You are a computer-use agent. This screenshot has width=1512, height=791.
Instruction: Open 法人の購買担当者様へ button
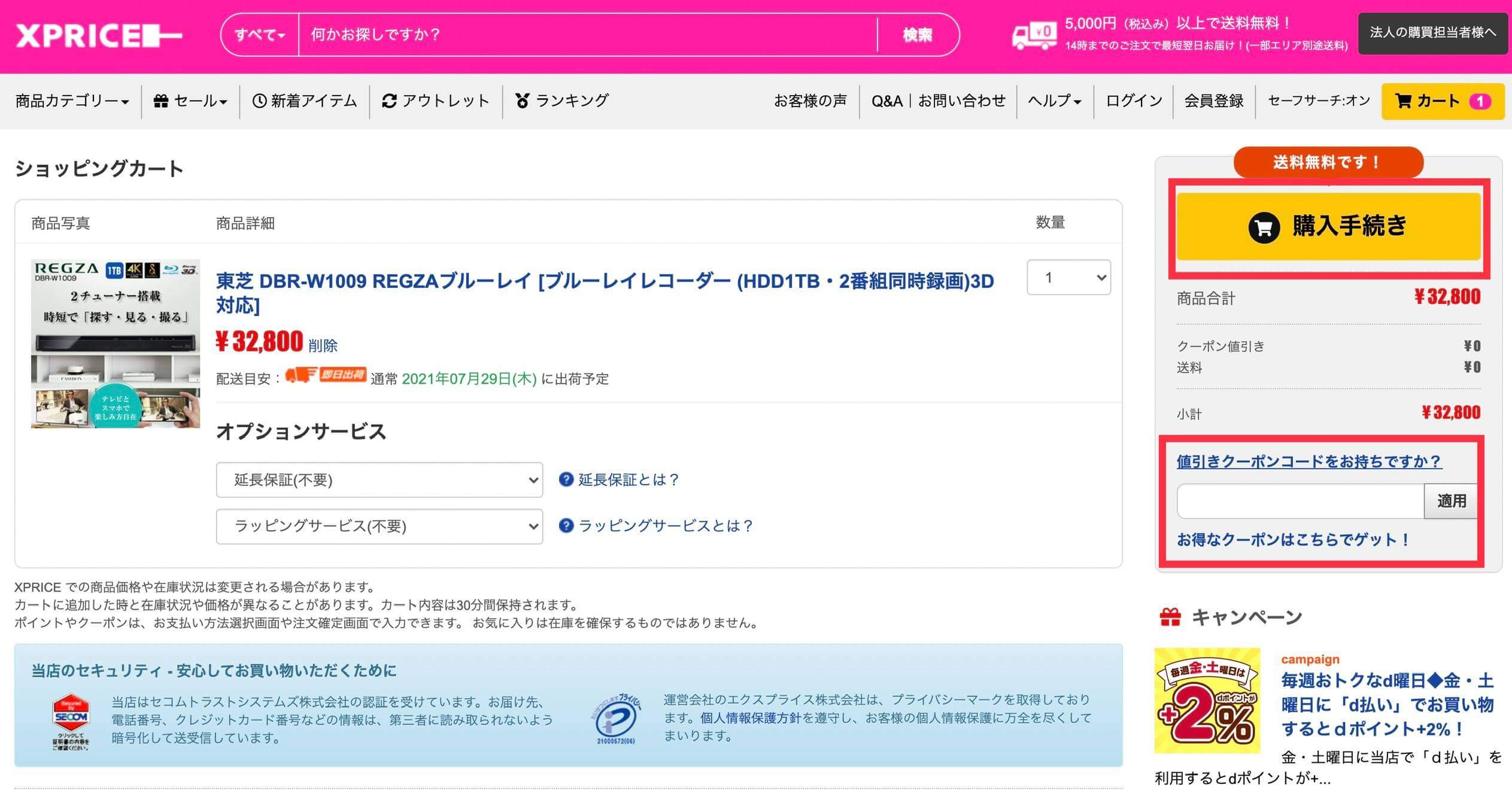click(1432, 33)
